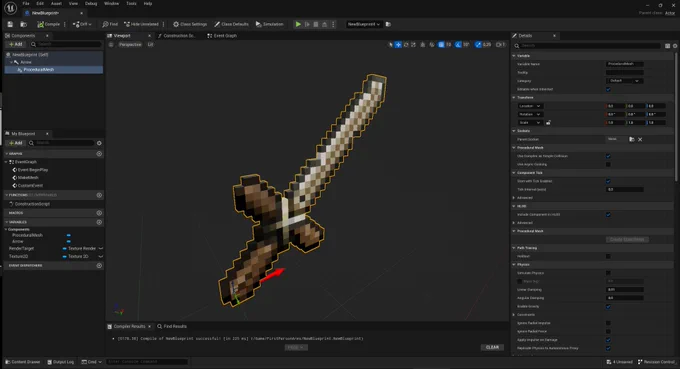Toggle grid snapping in viewport
Screen dimensions: 680x369
[x=441, y=45]
